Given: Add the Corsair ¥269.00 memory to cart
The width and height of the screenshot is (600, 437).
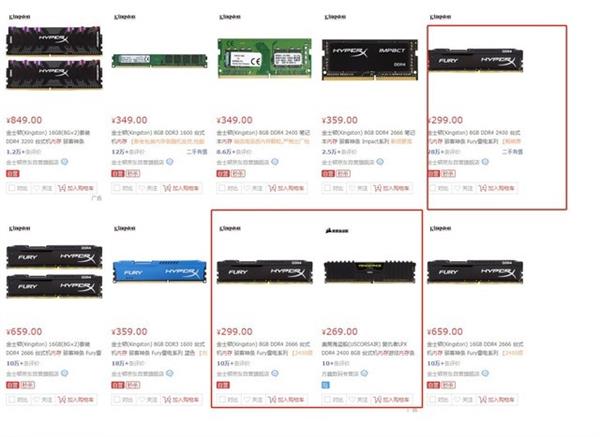Looking at the screenshot, I should point(391,399).
